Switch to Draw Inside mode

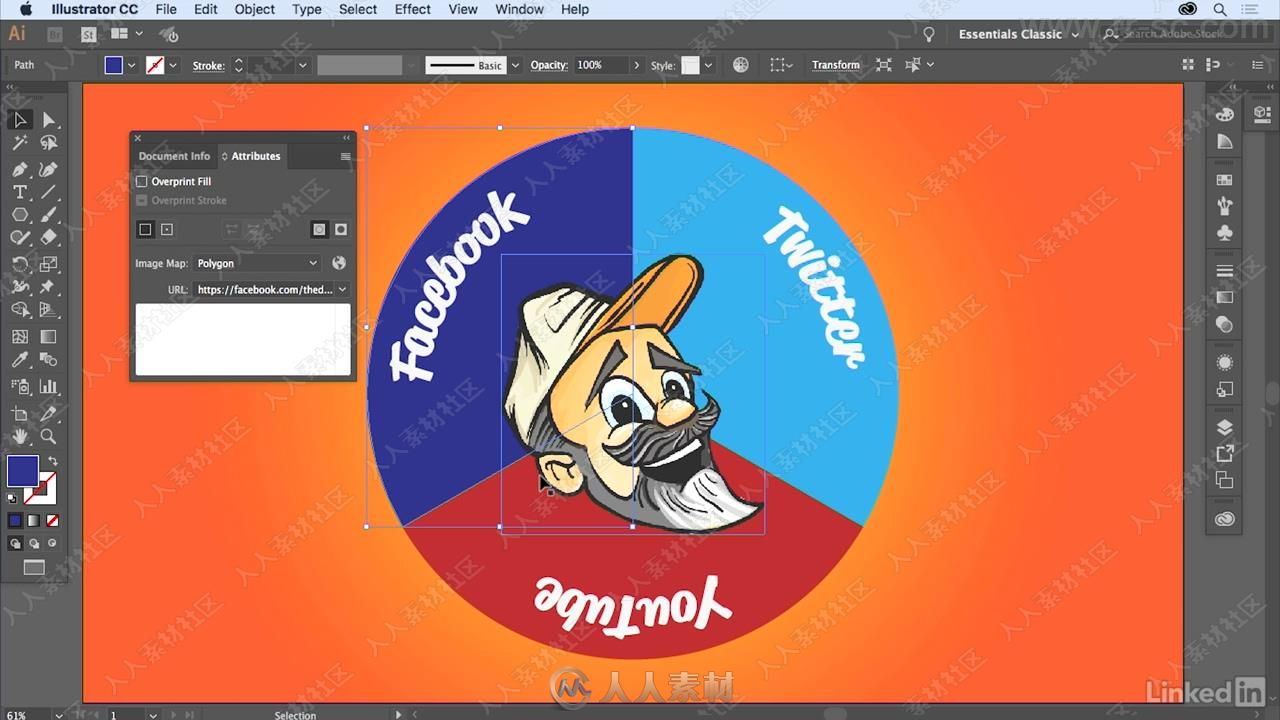pyautogui.click(x=52, y=544)
